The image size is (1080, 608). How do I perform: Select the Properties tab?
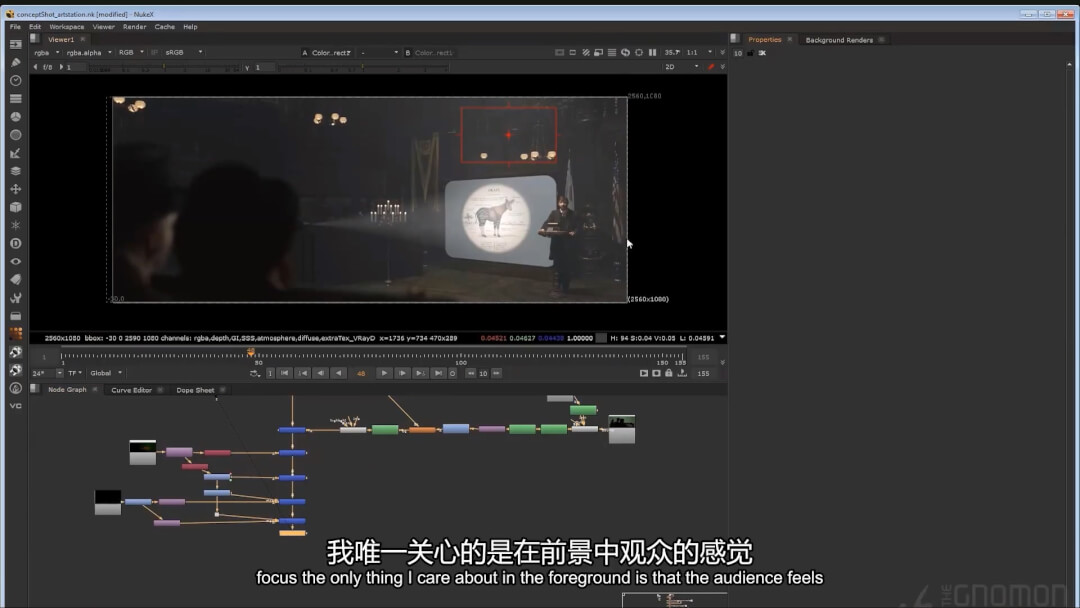(x=765, y=40)
